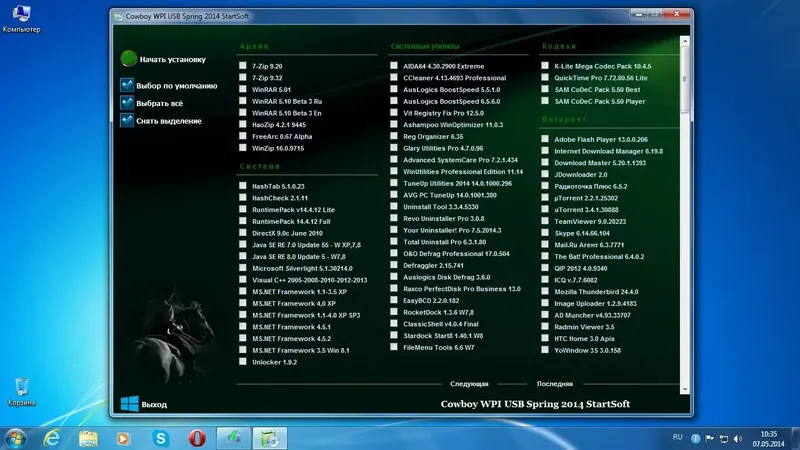Select the Java SE RE 8.0 Update 5 entry

(298, 257)
